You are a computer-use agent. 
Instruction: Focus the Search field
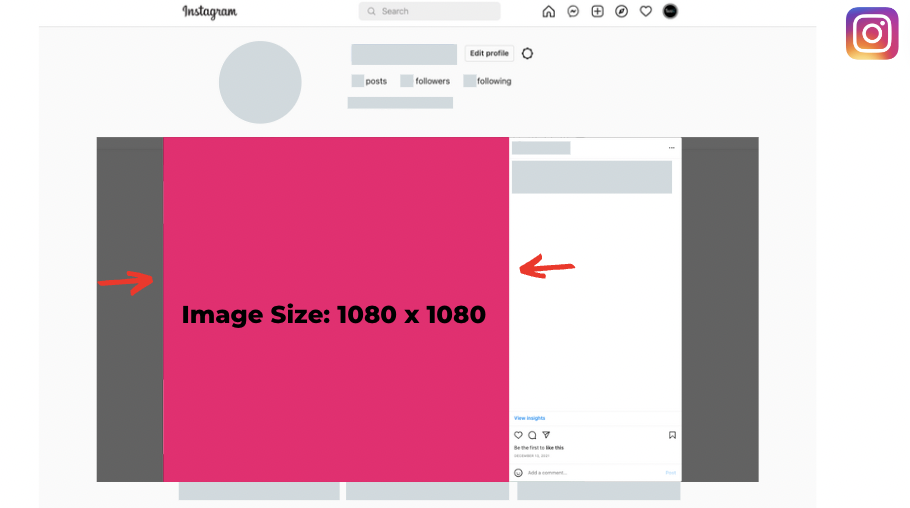(x=429, y=11)
